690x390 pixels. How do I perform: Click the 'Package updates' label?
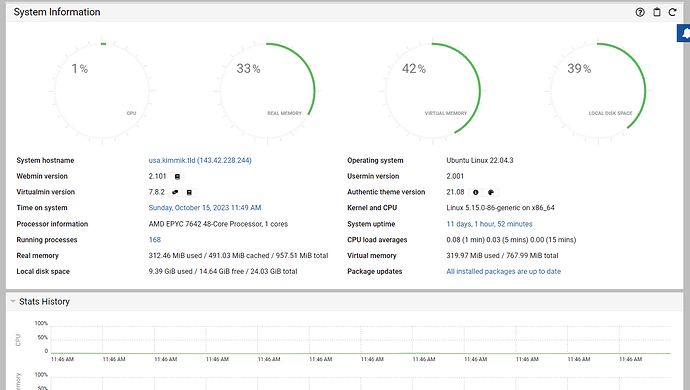click(374, 272)
